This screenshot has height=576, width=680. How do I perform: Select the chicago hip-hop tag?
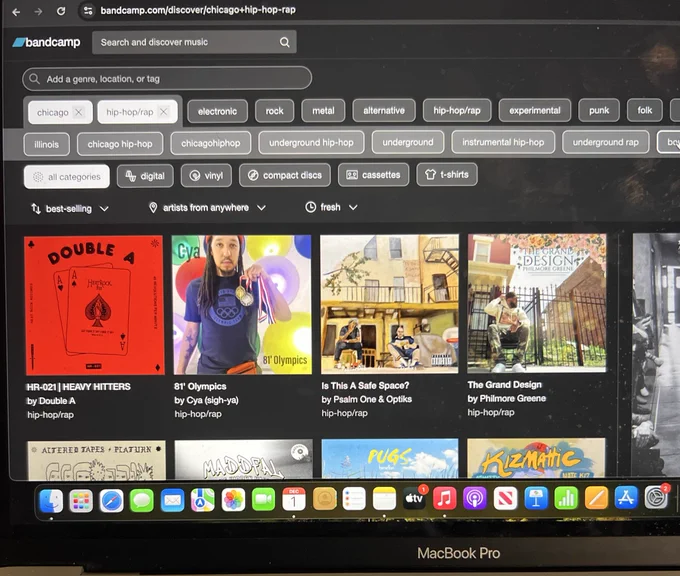(x=120, y=144)
